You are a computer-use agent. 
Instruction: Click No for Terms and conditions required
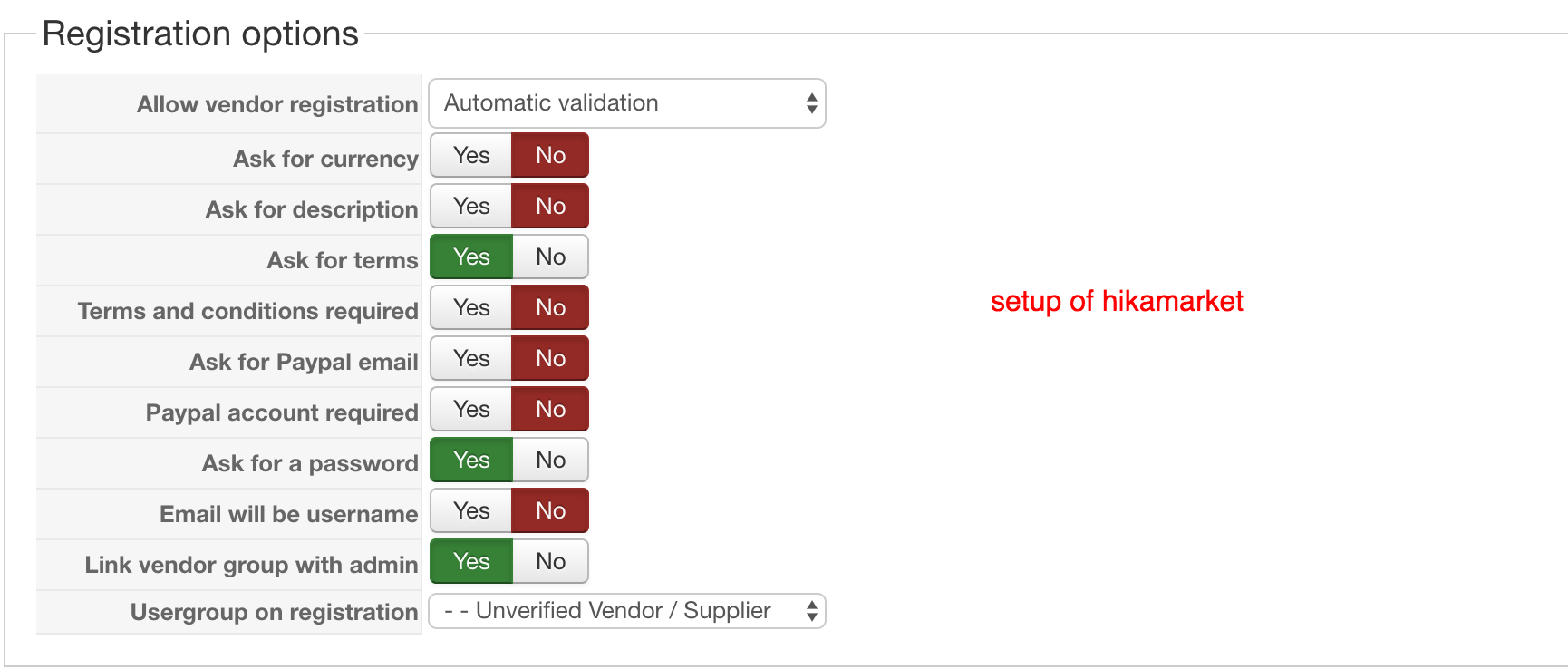point(550,308)
